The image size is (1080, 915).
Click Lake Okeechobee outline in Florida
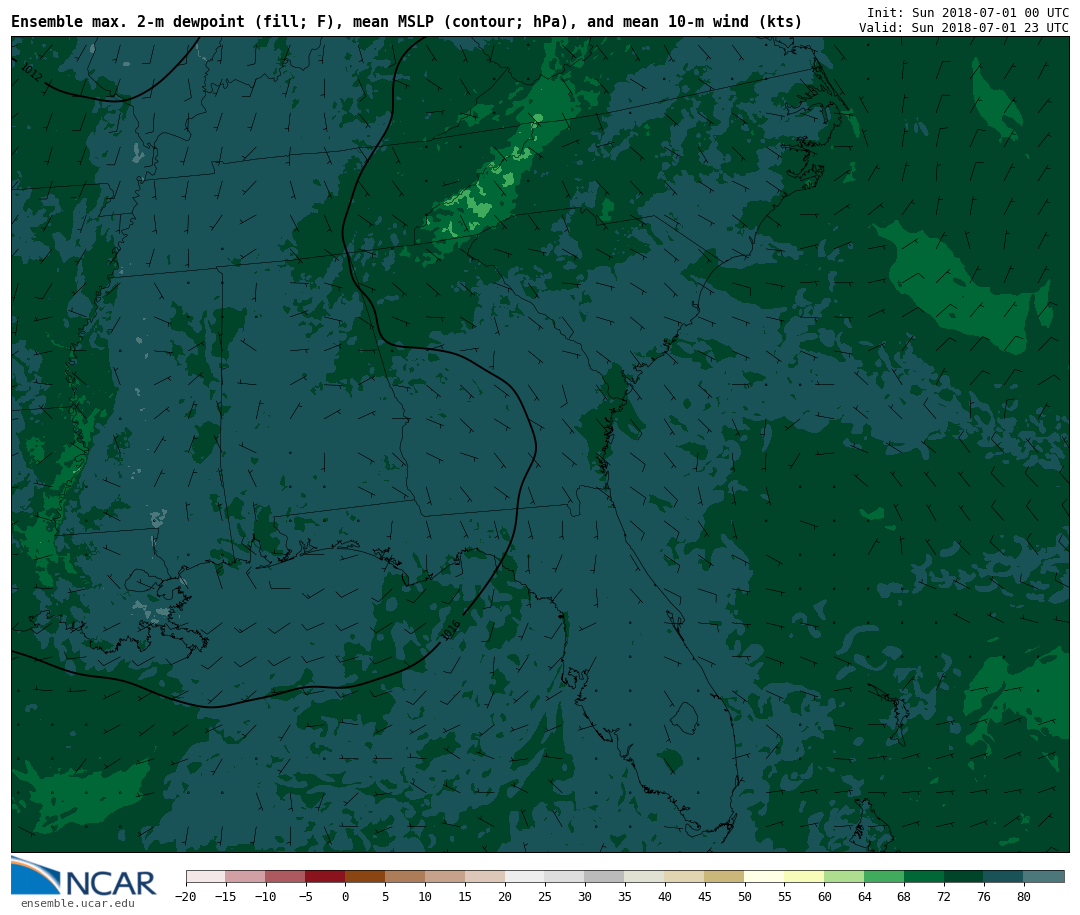pos(684,717)
